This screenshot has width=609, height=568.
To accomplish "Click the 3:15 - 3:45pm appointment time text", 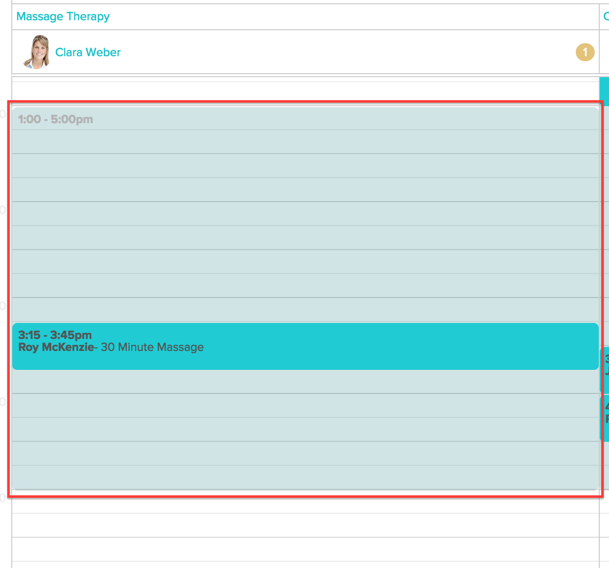I will [55, 335].
